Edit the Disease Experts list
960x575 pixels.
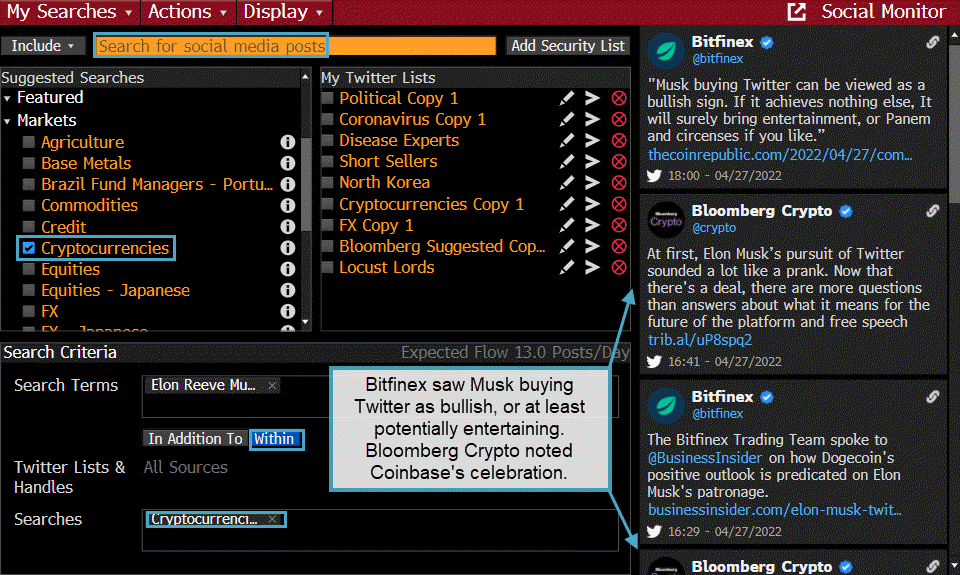point(567,140)
